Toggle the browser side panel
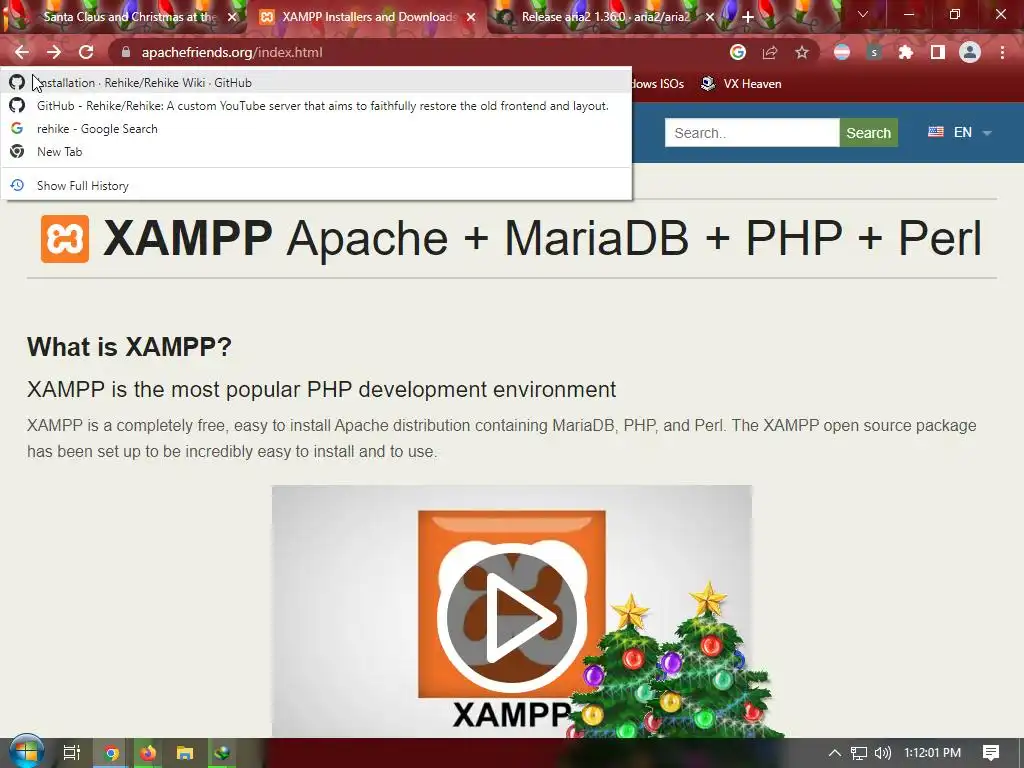This screenshot has height=768, width=1024. point(938,52)
